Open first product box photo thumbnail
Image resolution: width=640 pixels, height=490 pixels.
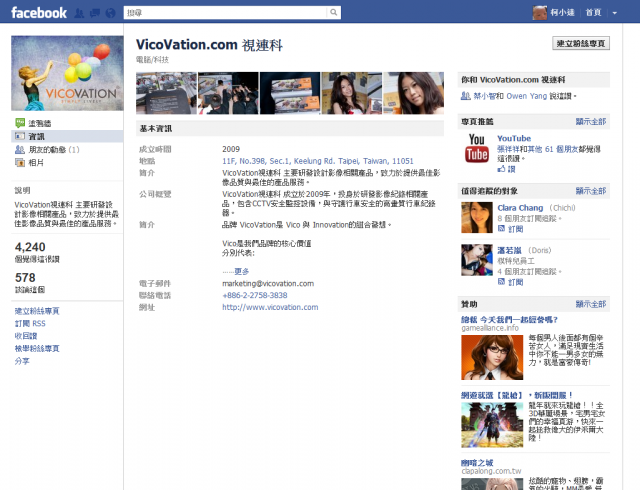tap(166, 93)
